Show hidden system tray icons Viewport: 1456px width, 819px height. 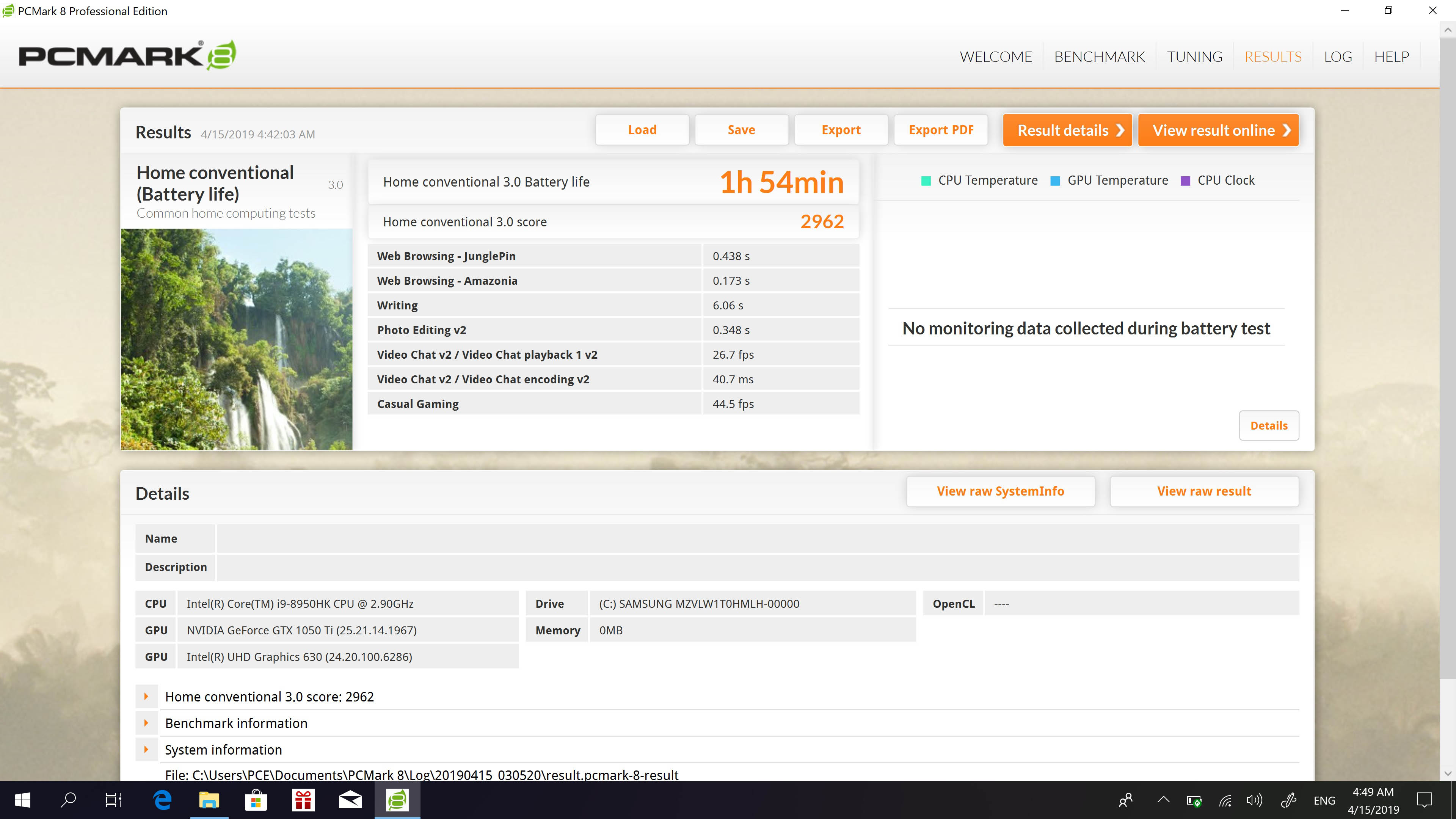pyautogui.click(x=1163, y=800)
